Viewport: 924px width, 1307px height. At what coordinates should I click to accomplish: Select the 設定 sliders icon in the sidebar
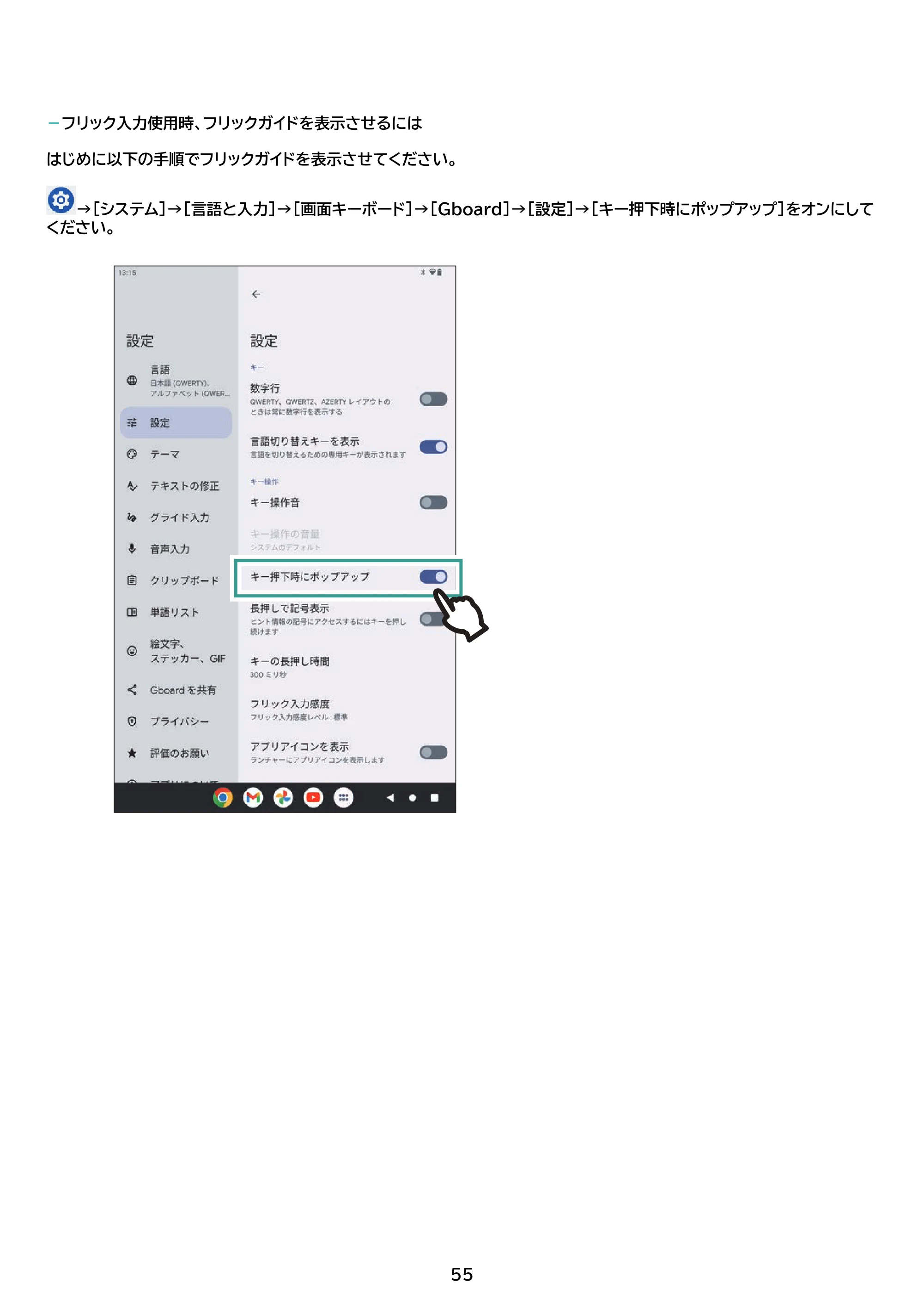coord(132,422)
